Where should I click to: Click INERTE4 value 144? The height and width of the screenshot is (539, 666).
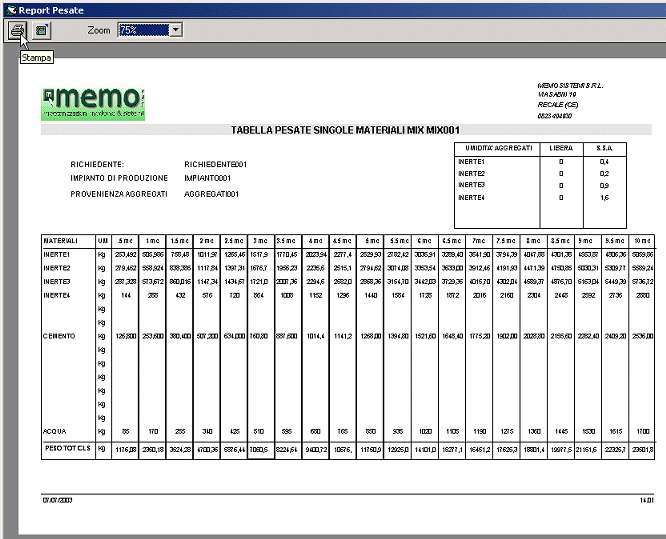point(126,296)
